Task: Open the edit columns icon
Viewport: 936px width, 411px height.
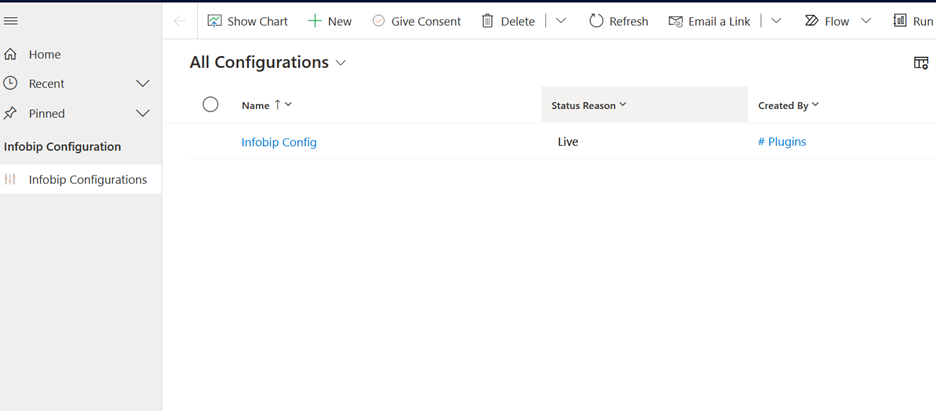Action: (921, 63)
